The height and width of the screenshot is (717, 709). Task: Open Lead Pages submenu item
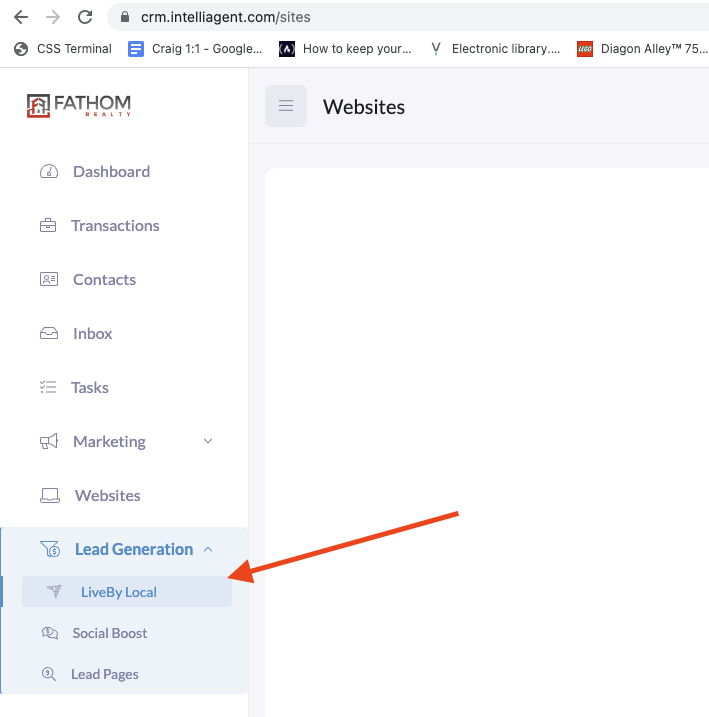pos(105,674)
